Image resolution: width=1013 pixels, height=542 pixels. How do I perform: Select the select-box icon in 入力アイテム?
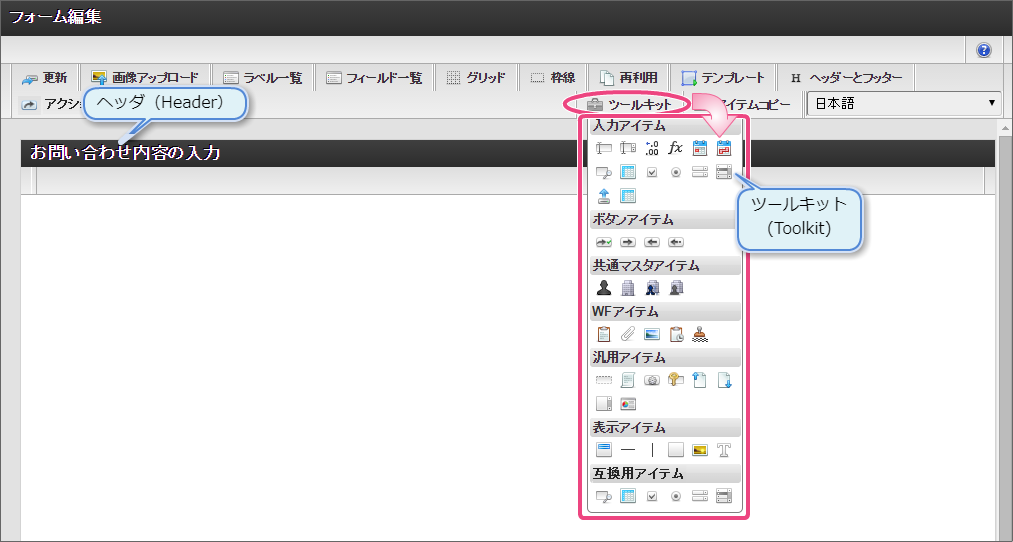click(700, 172)
